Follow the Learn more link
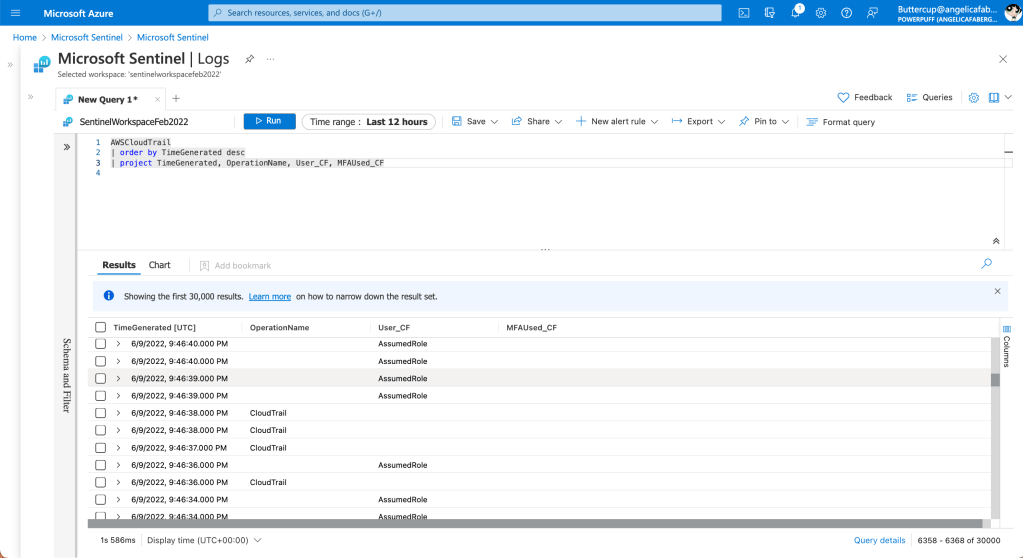Image resolution: width=1023 pixels, height=558 pixels. coord(269,297)
